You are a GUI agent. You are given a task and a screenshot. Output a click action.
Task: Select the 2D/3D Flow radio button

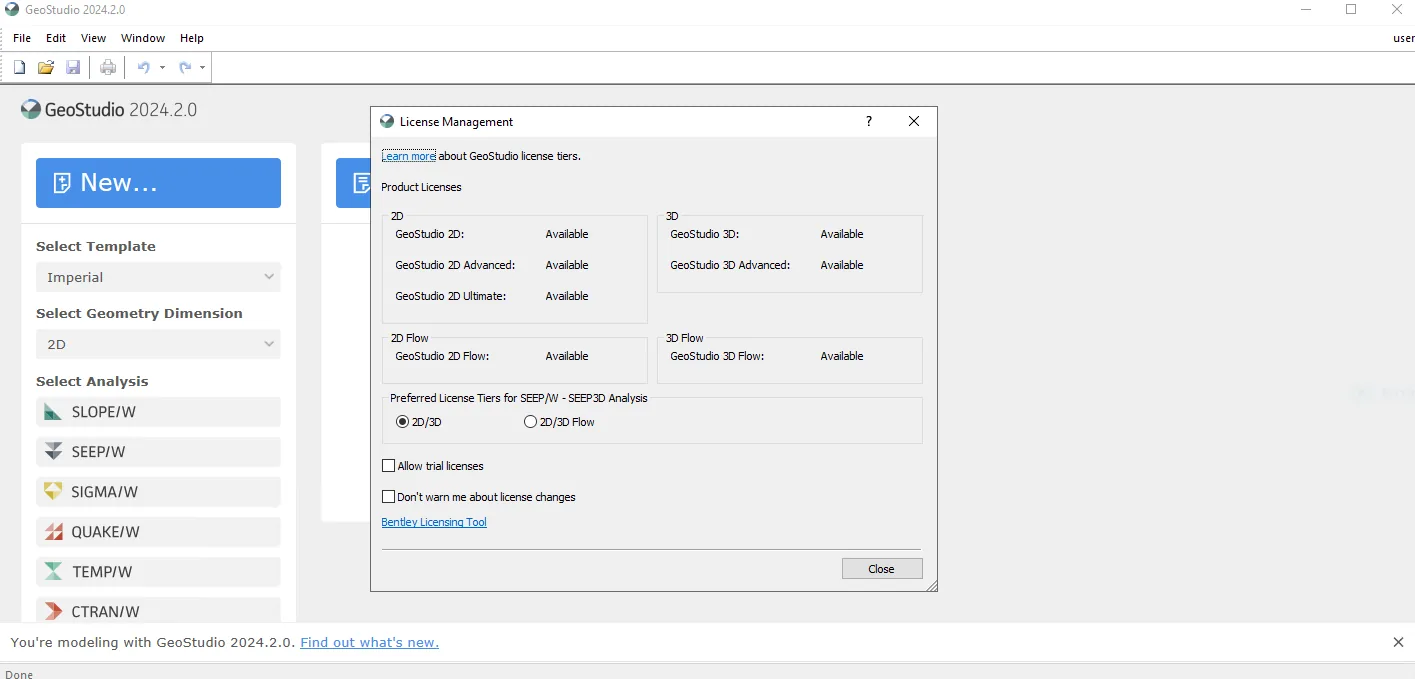click(530, 422)
